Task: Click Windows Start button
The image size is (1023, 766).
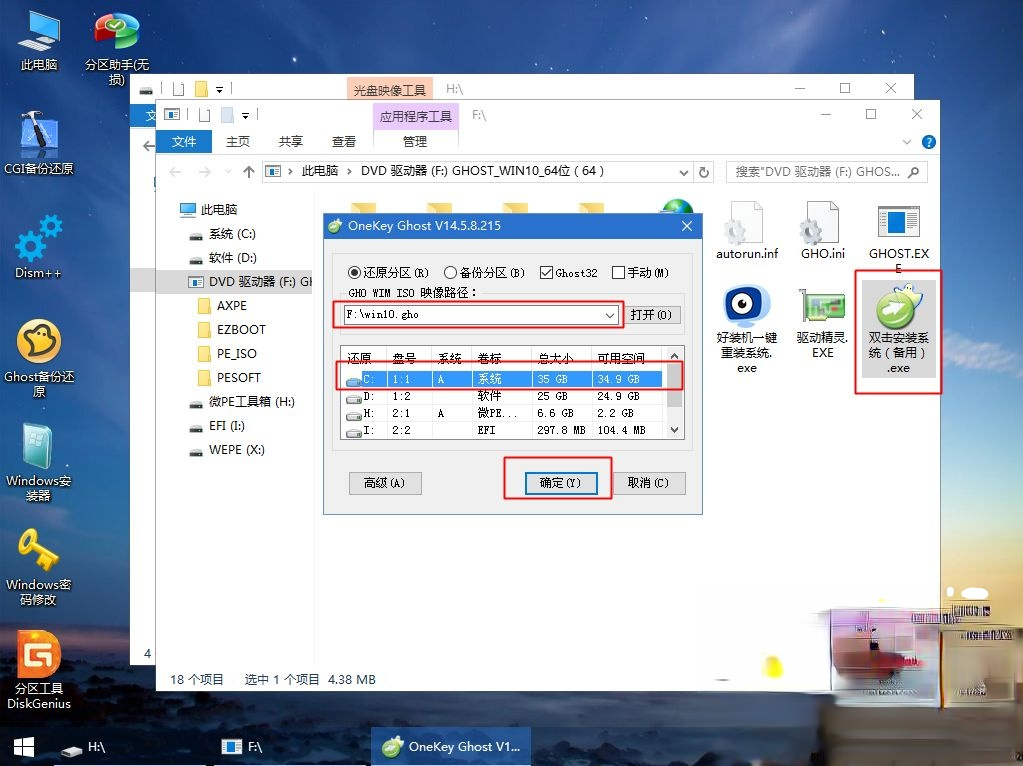Action: click(24, 748)
